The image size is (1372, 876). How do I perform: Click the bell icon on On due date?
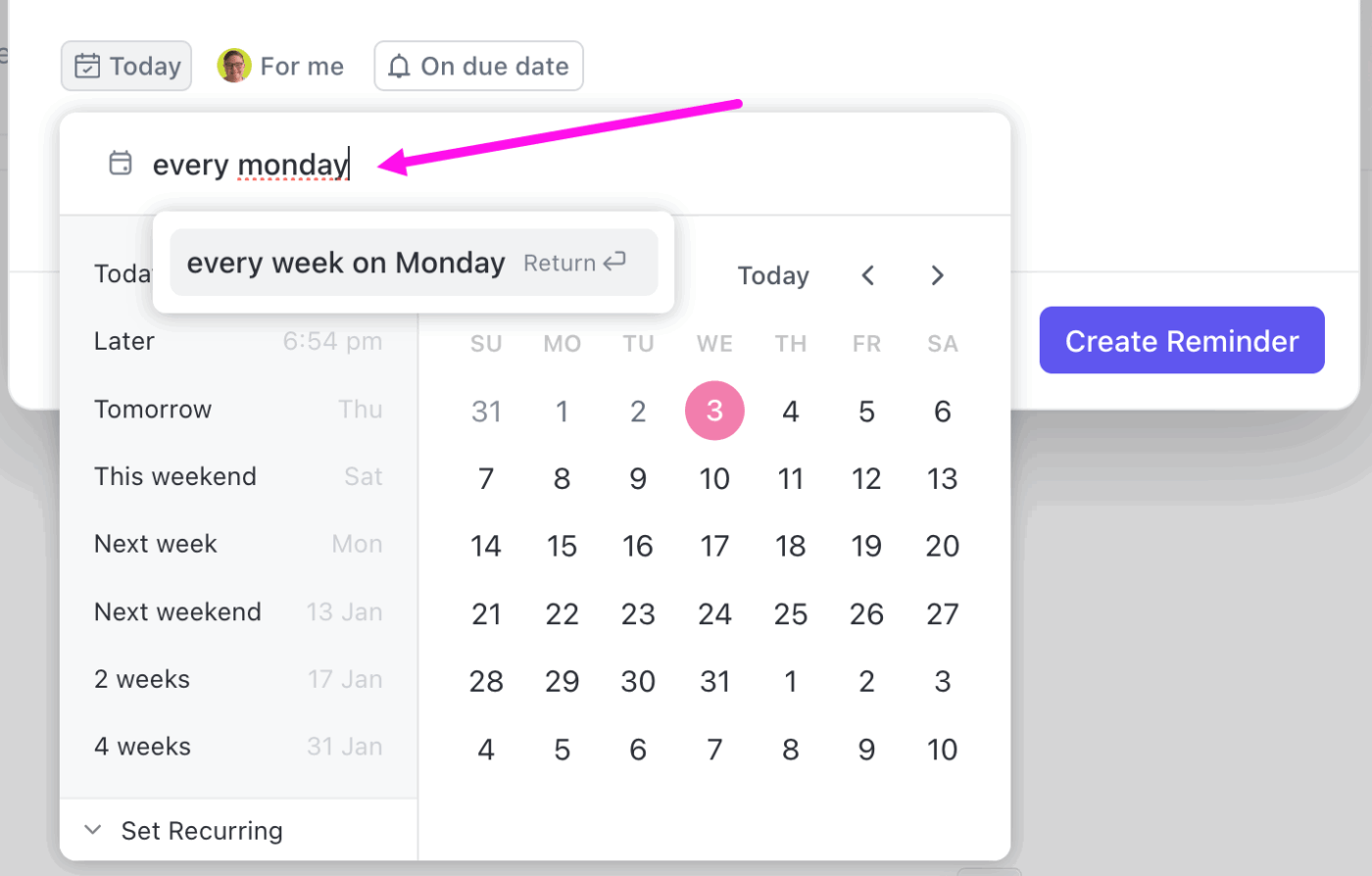tap(399, 66)
